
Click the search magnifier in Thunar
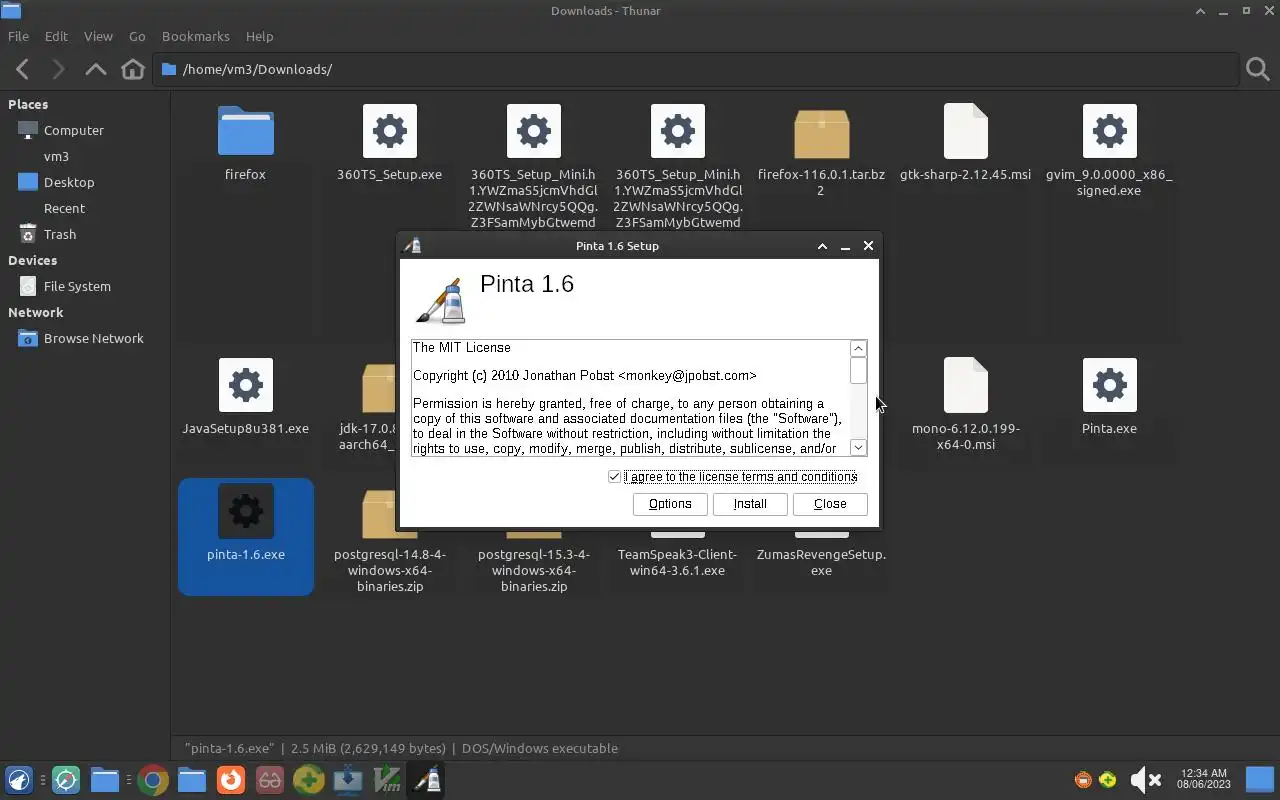click(x=1258, y=69)
